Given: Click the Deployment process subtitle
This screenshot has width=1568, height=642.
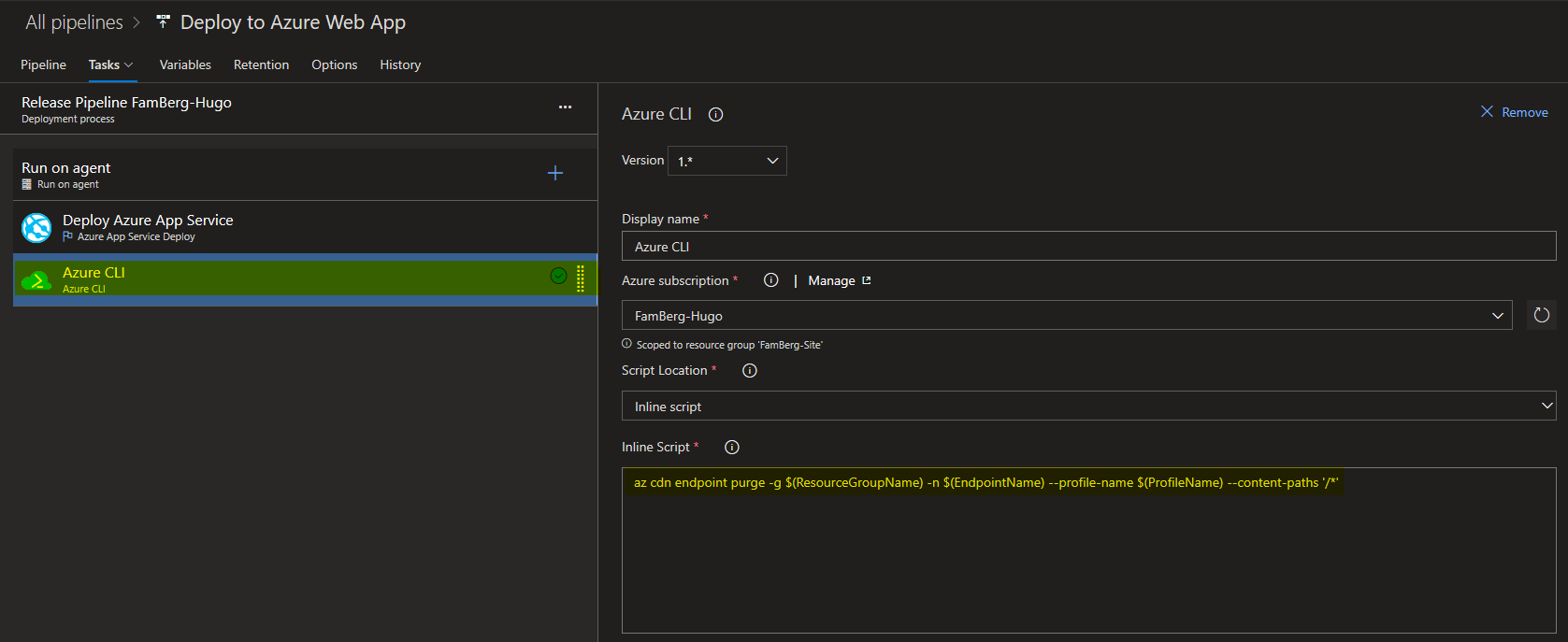Looking at the screenshot, I should click(68, 119).
